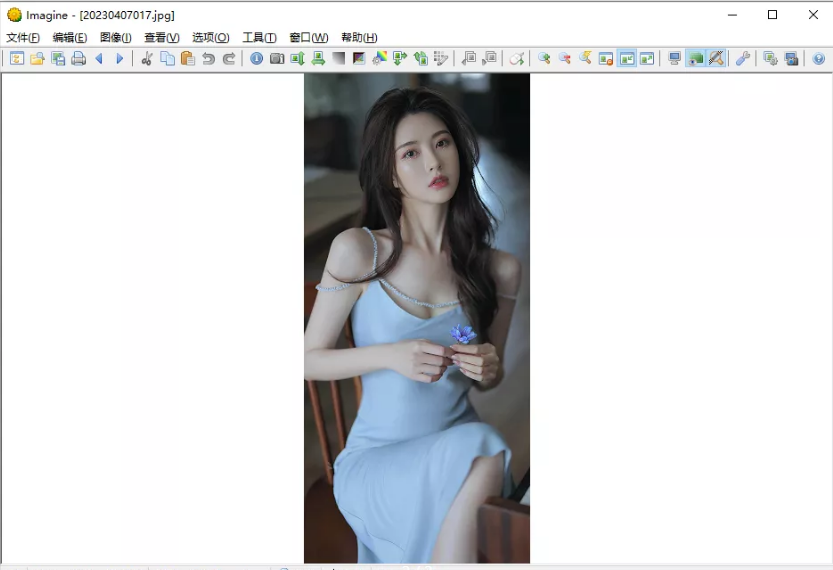The width and height of the screenshot is (833, 570).
Task: Click the screen capture camera icon
Action: (277, 59)
